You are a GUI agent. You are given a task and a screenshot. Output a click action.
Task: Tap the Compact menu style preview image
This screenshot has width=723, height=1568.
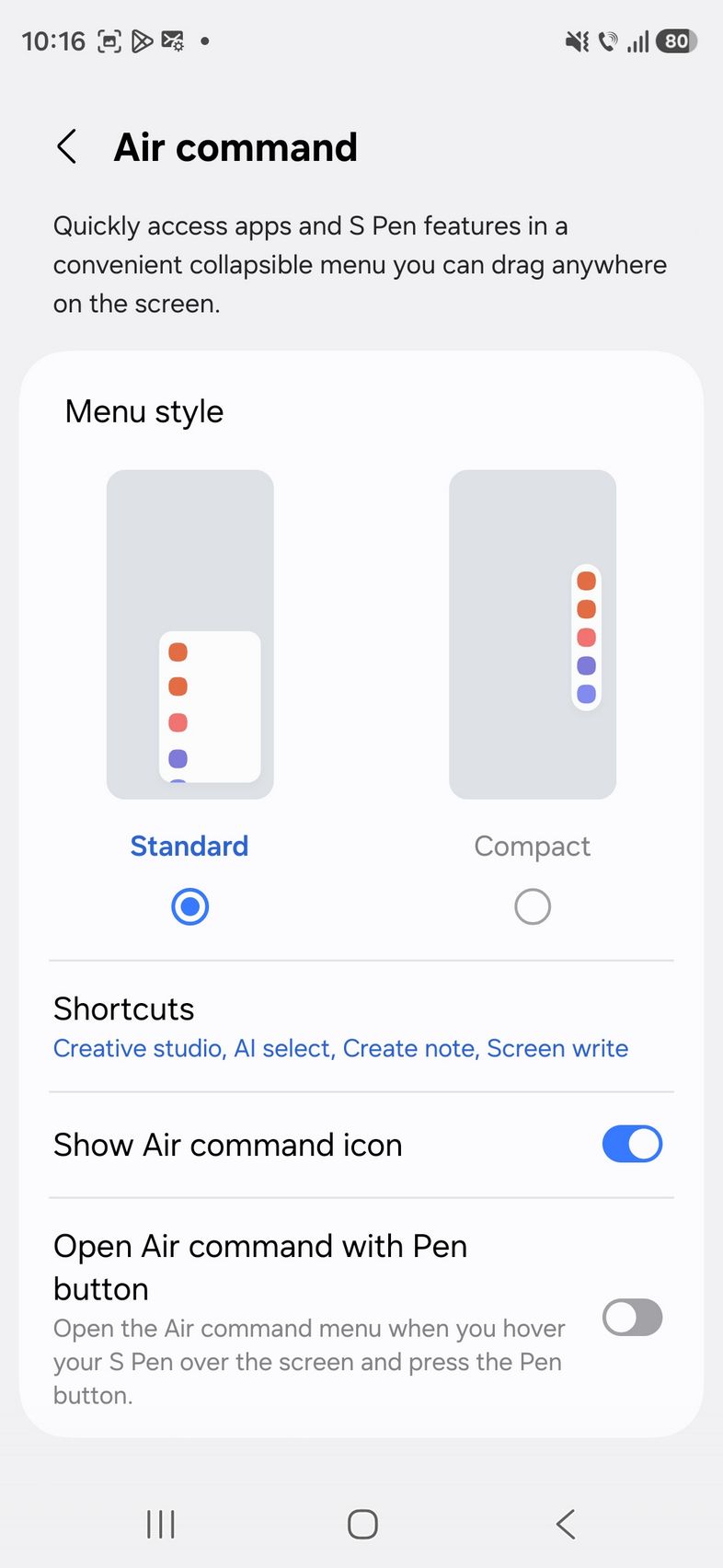tap(533, 634)
